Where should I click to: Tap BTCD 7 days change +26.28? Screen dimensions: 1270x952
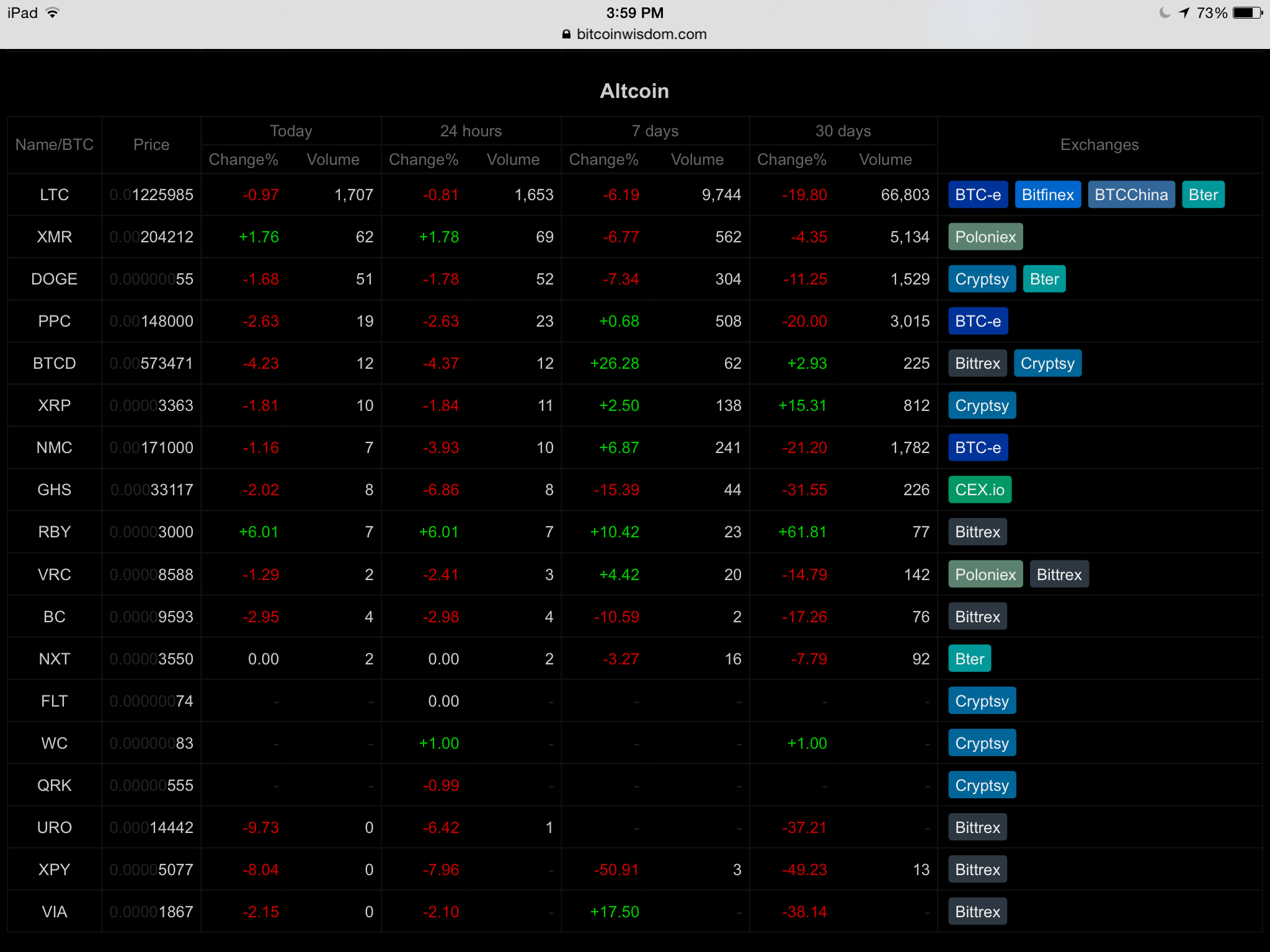coord(615,363)
